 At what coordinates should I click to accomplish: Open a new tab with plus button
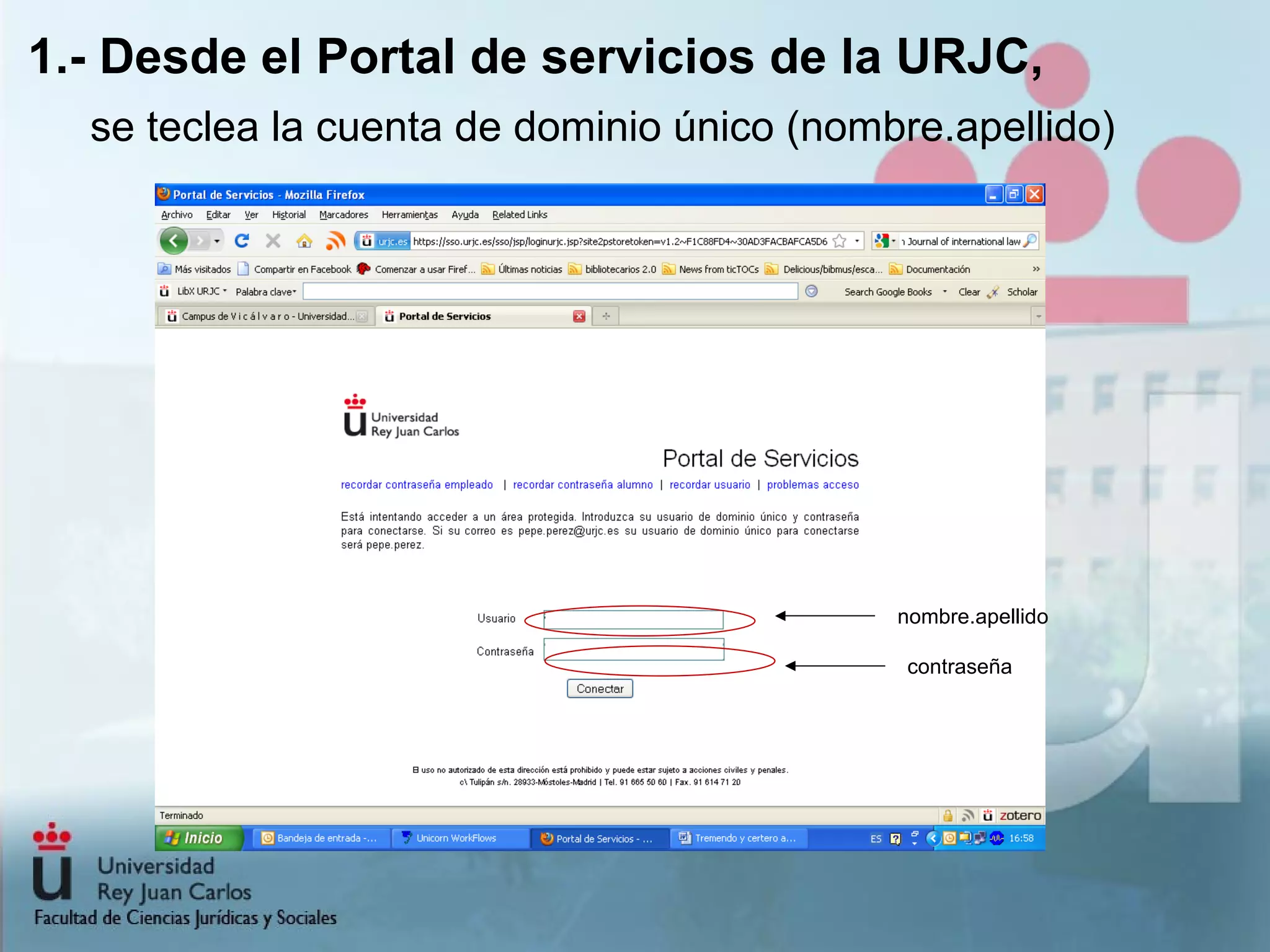(606, 316)
